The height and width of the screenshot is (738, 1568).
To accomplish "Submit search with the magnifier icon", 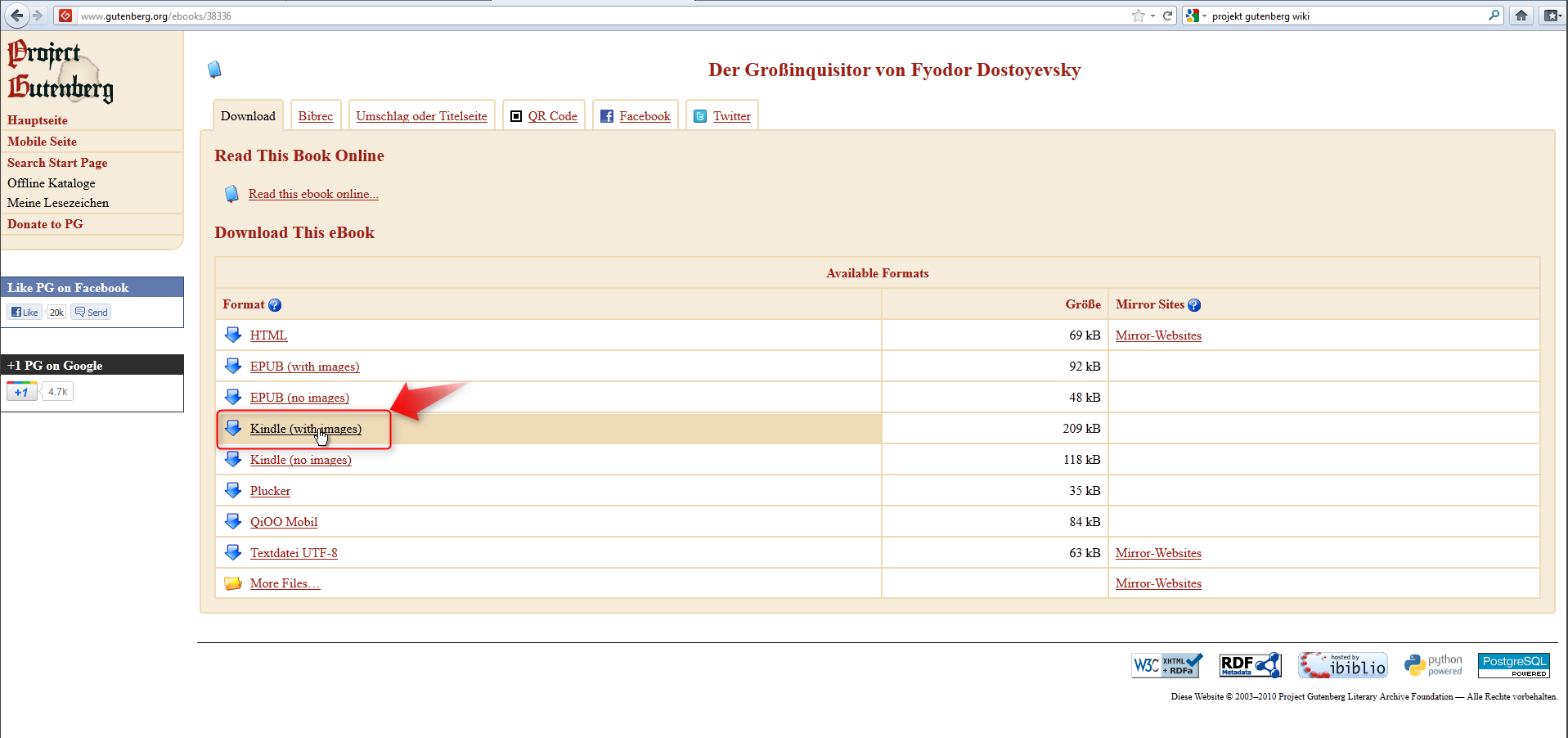I will click(1494, 15).
